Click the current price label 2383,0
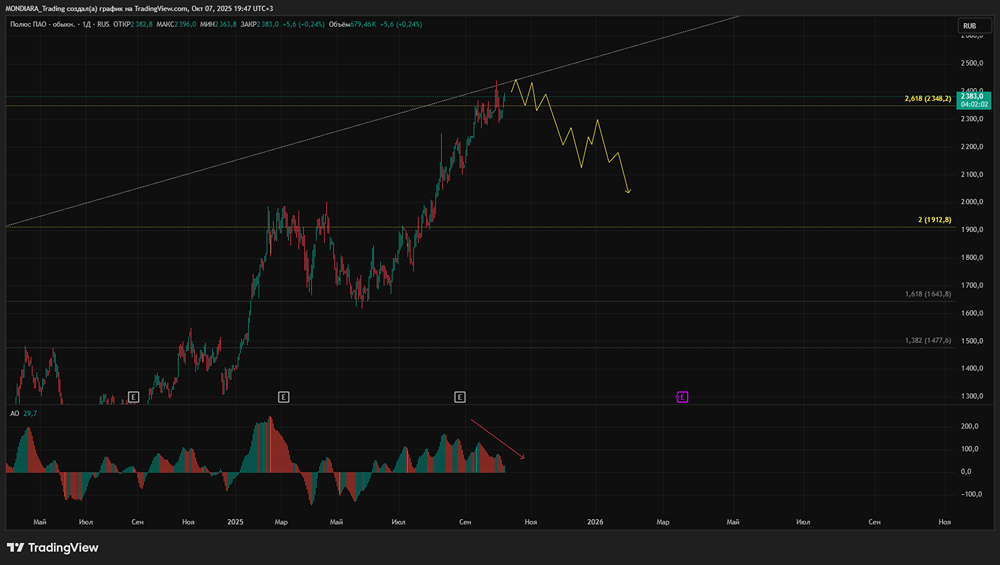 click(974, 100)
